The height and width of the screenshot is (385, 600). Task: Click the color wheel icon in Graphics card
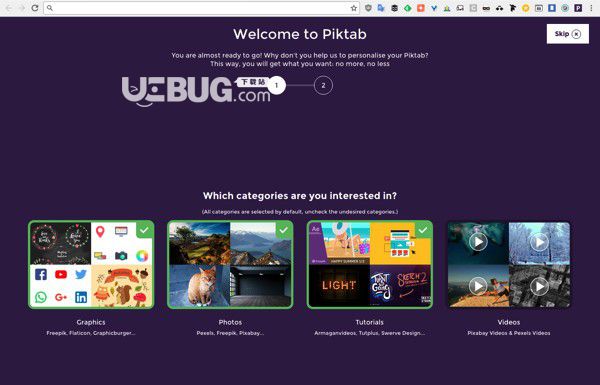point(142,255)
